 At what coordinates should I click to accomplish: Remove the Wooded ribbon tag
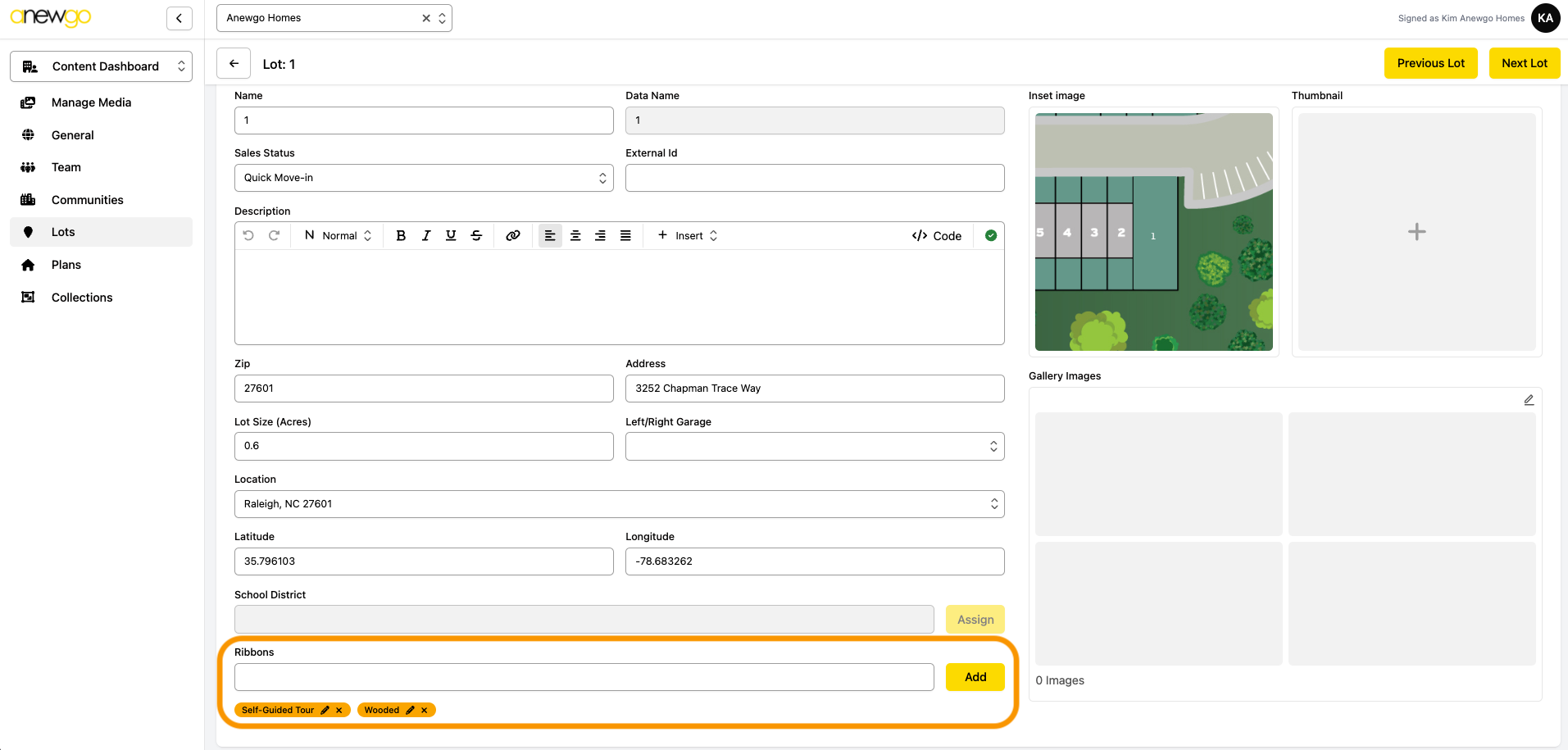coord(425,711)
